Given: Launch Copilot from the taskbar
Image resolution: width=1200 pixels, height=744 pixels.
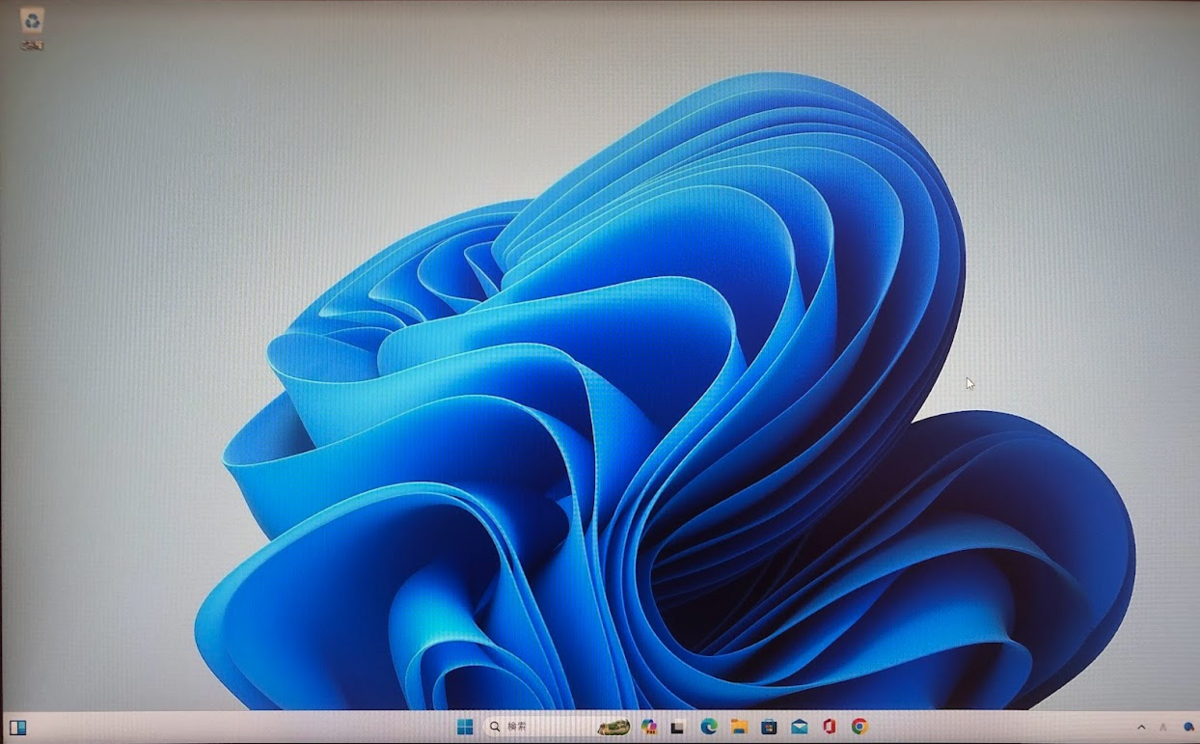Looking at the screenshot, I should click(649, 727).
